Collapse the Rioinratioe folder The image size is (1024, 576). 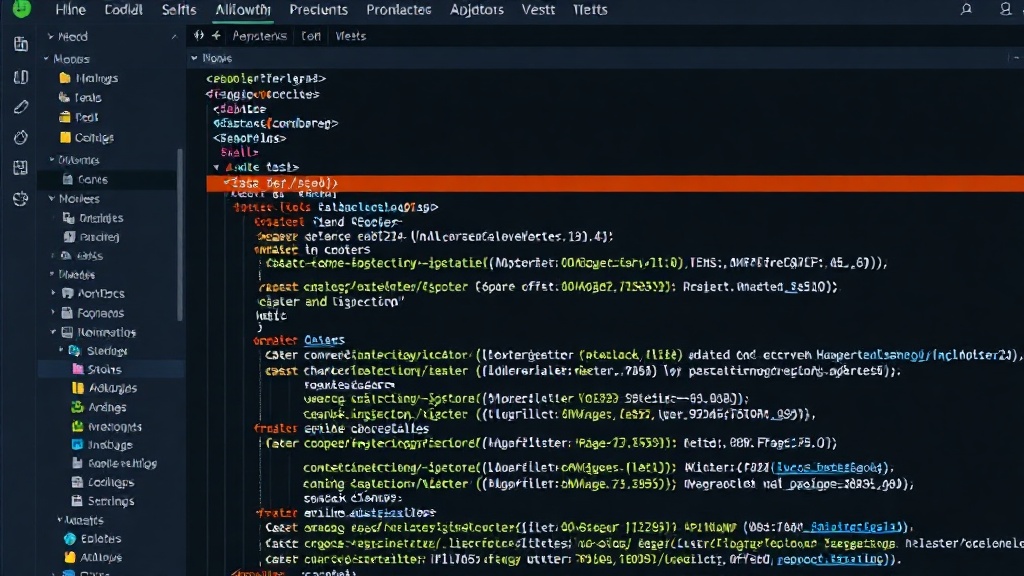click(54, 332)
